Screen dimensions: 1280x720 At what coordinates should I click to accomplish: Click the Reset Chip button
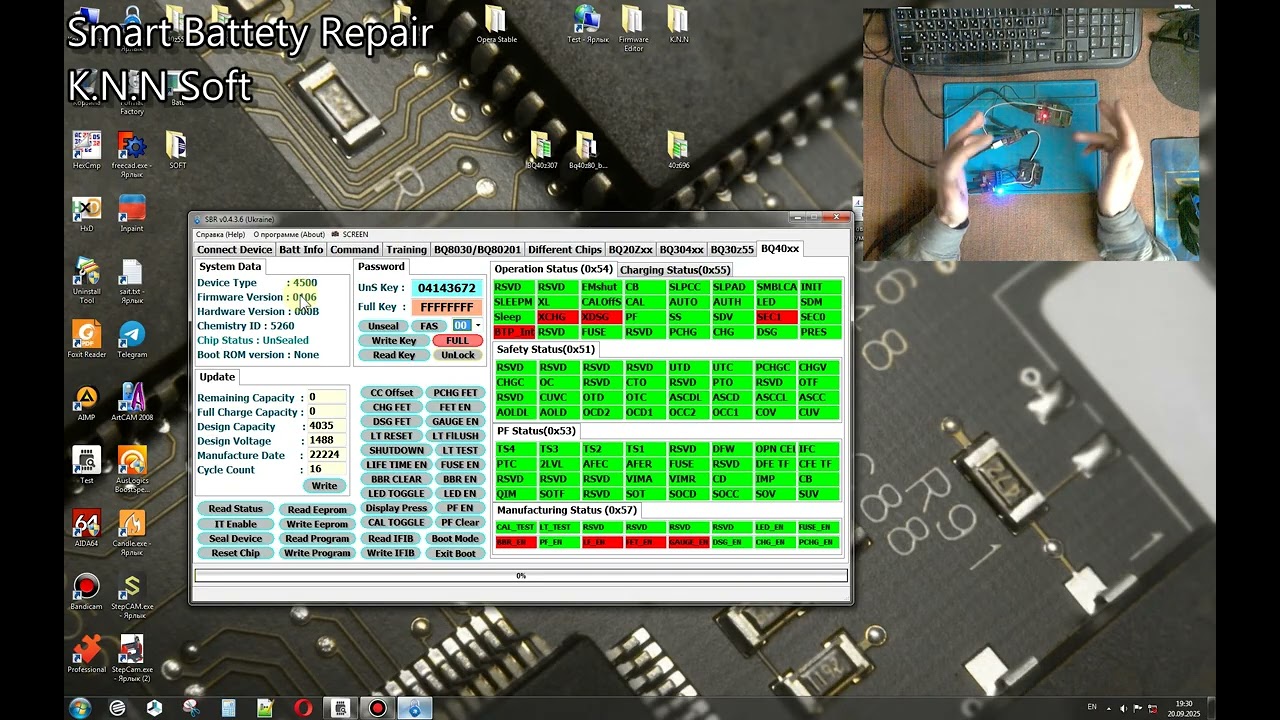(x=236, y=553)
